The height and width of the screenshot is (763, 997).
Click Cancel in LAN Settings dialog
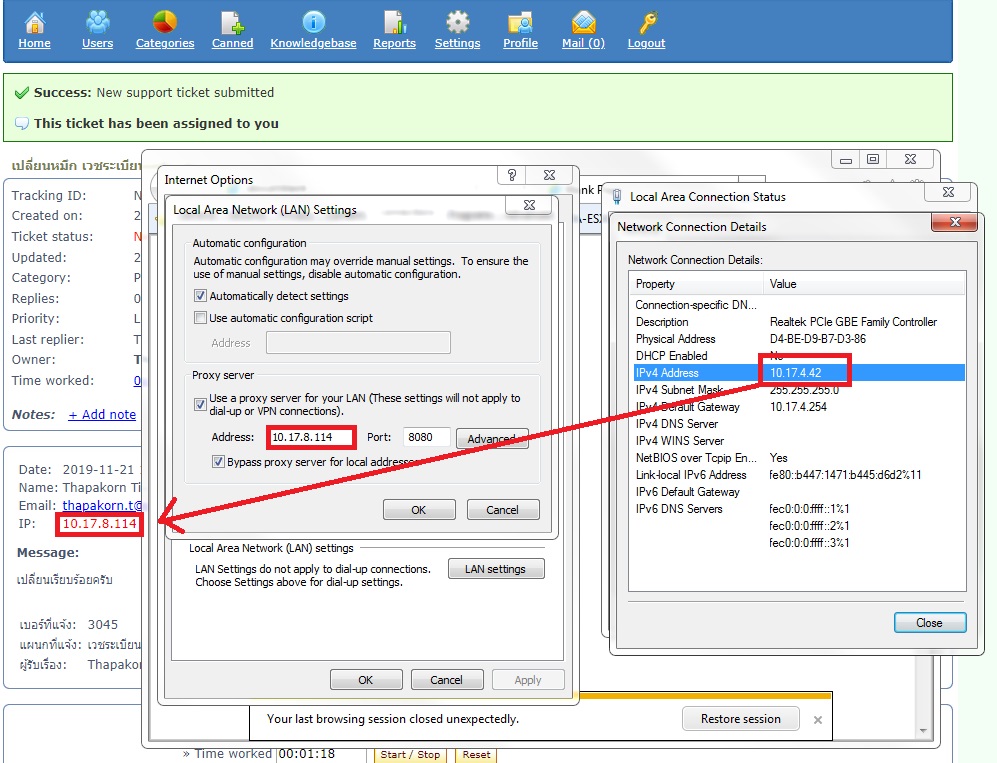coord(502,510)
